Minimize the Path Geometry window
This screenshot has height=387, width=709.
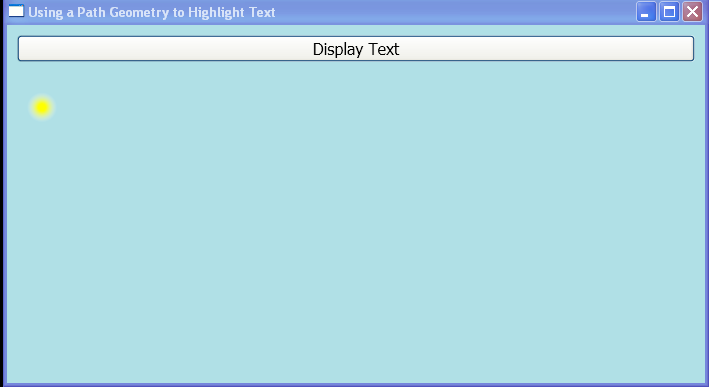click(x=646, y=12)
